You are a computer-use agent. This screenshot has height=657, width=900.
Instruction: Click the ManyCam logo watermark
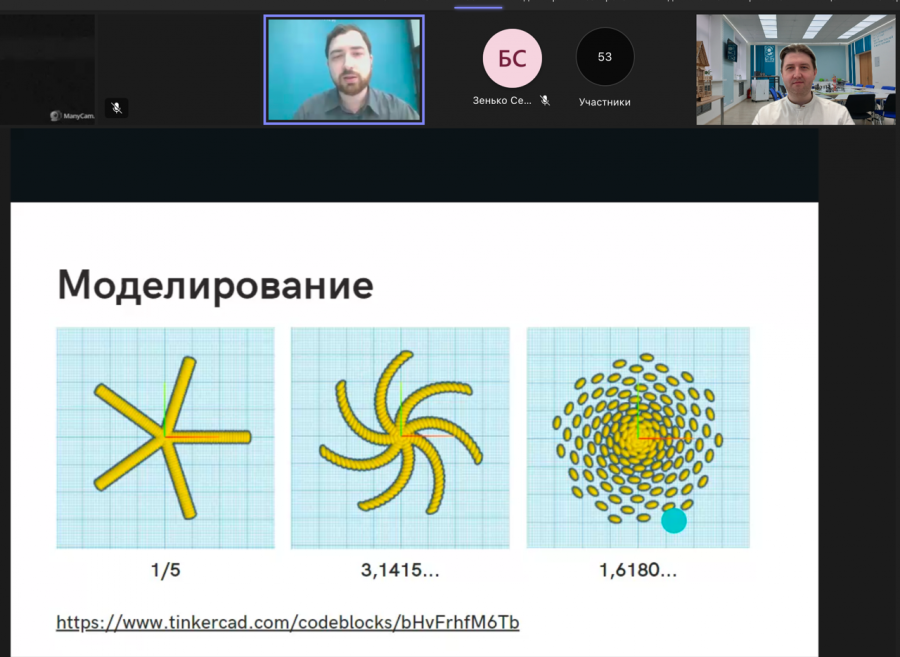[x=72, y=116]
